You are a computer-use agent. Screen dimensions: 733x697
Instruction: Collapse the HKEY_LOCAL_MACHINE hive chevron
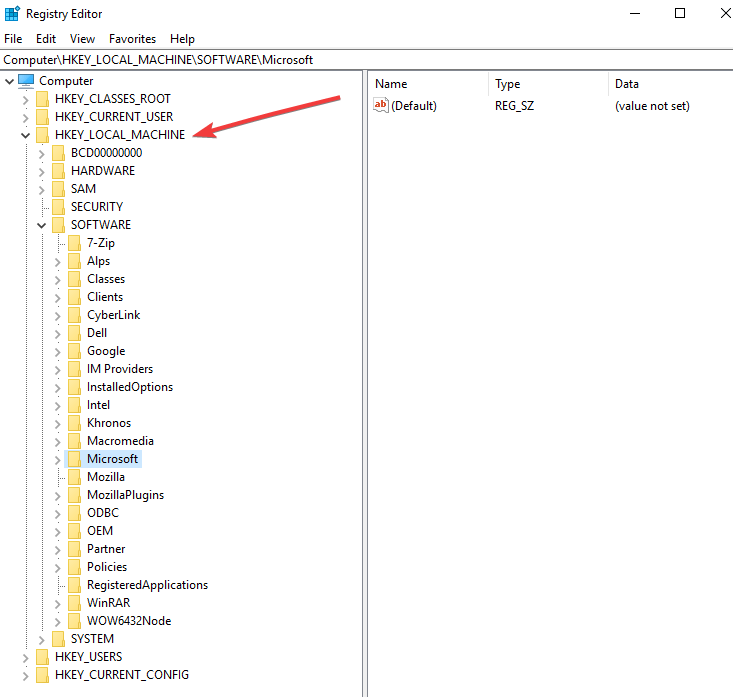click(26, 136)
